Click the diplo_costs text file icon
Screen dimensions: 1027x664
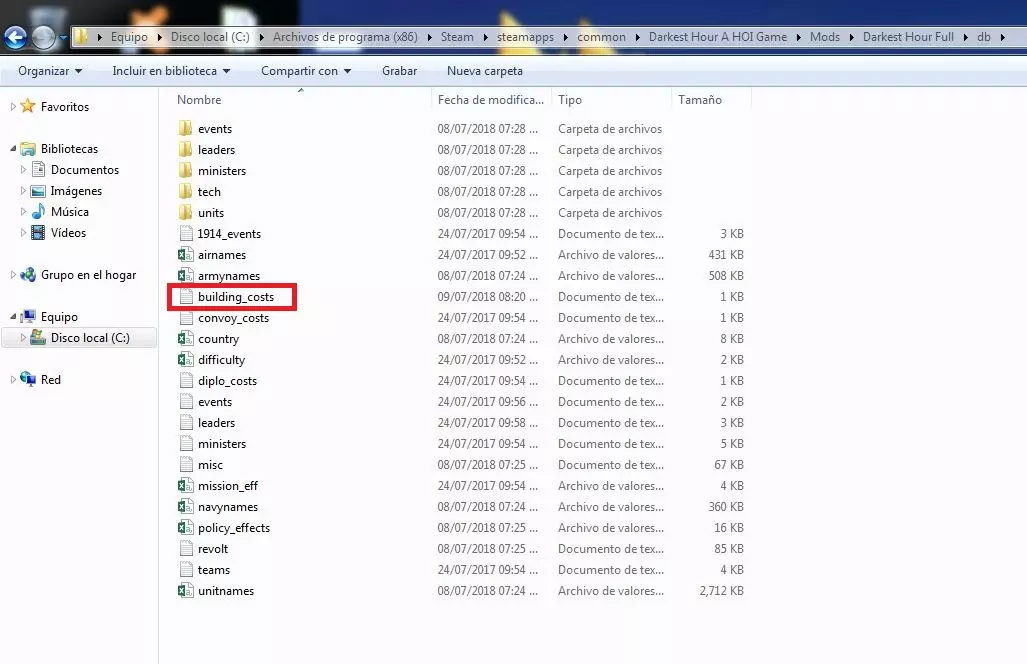(186, 380)
